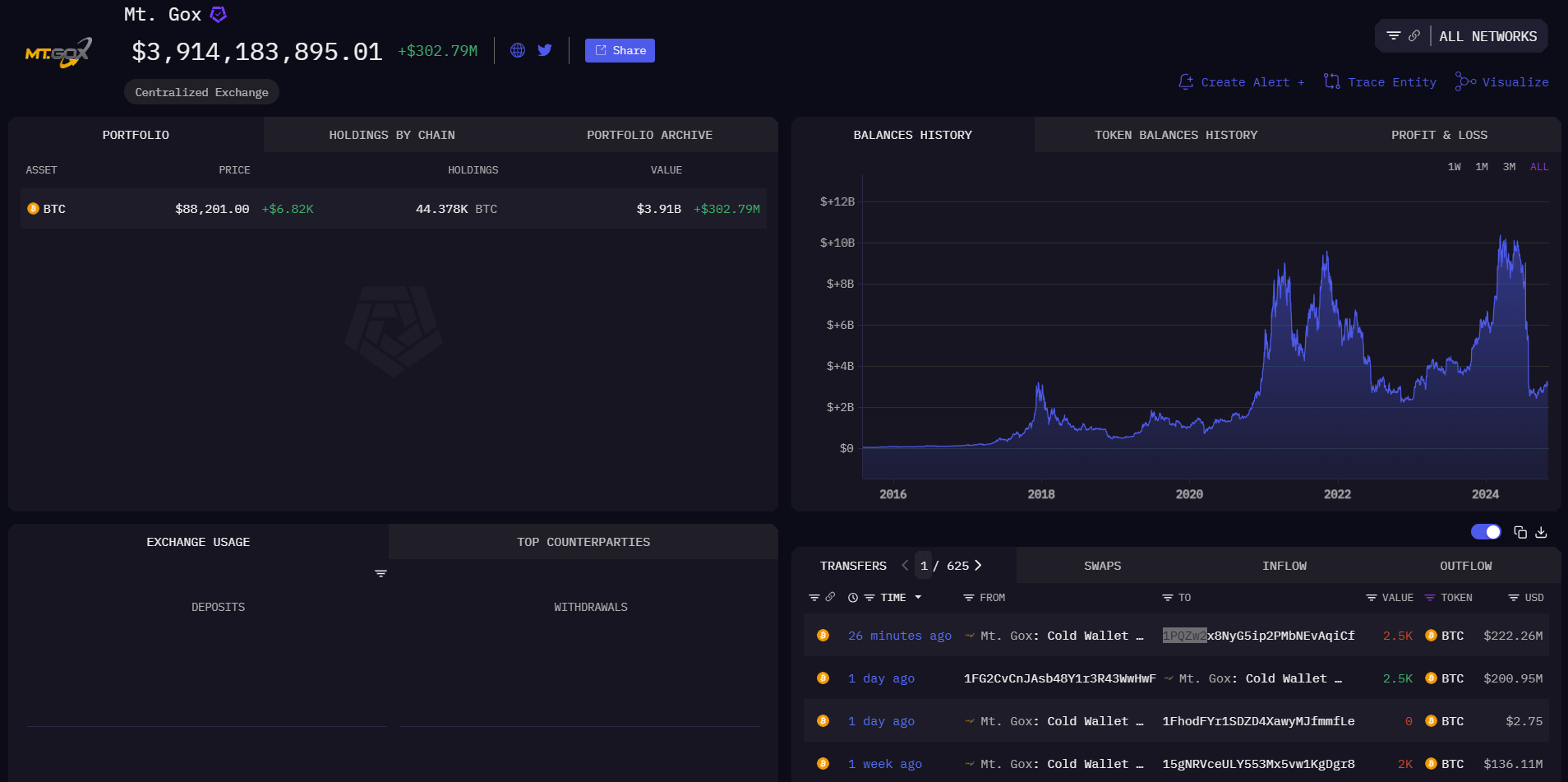Click the Create Alert link
Screen dimensions: 1568x782
pyautogui.click(x=1242, y=82)
